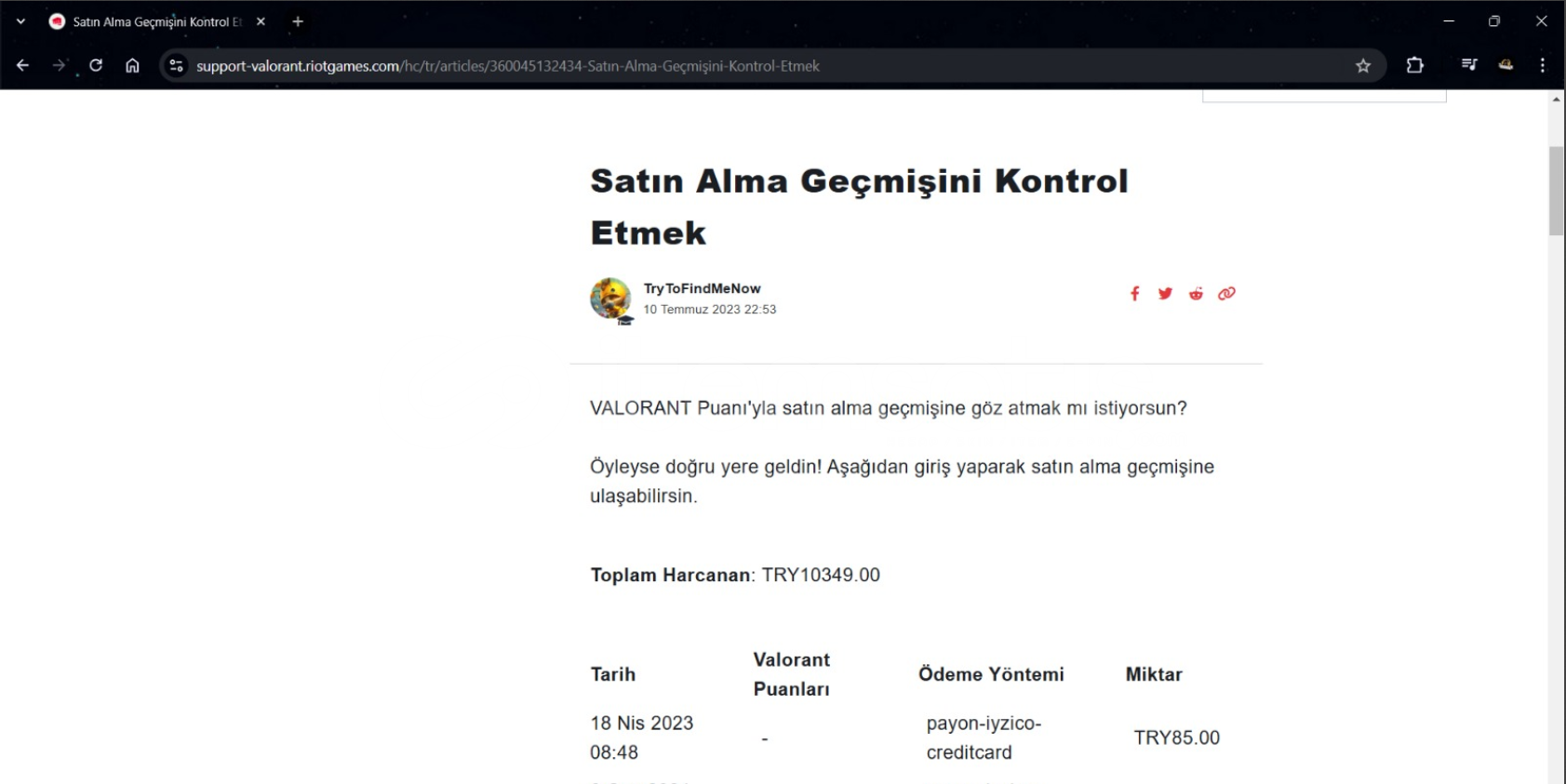The image size is (1566, 784).
Task: Click the browser forward arrow
Action: 59,65
